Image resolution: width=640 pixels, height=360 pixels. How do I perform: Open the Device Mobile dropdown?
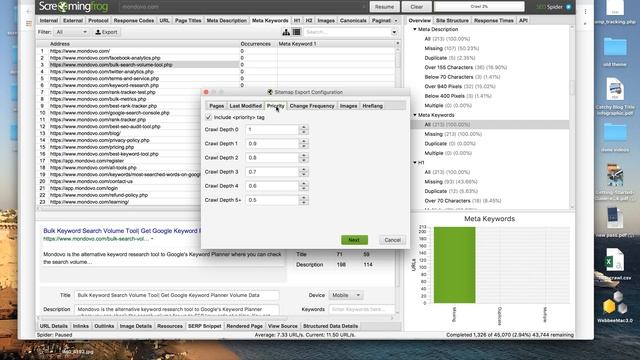coord(346,295)
